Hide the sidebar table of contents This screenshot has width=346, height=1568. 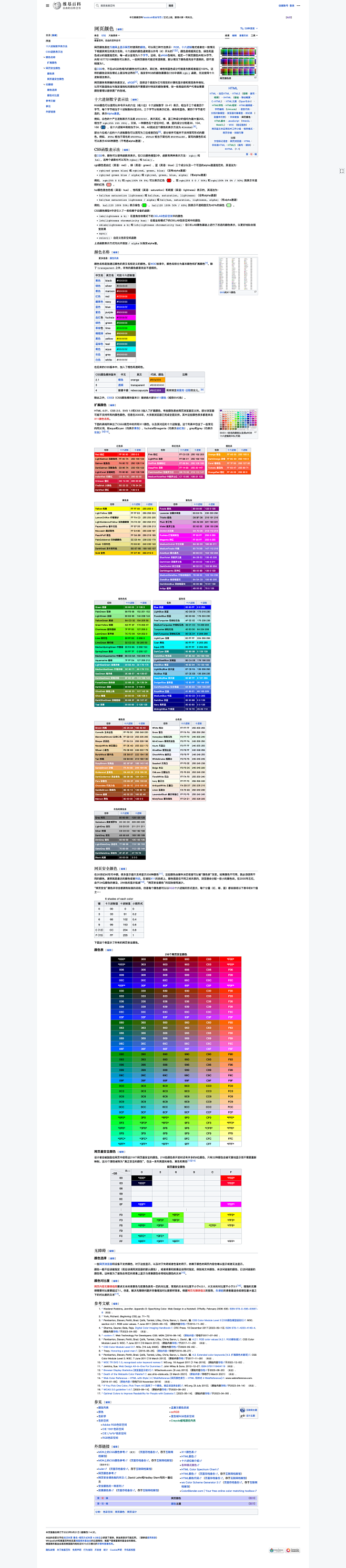54,35
